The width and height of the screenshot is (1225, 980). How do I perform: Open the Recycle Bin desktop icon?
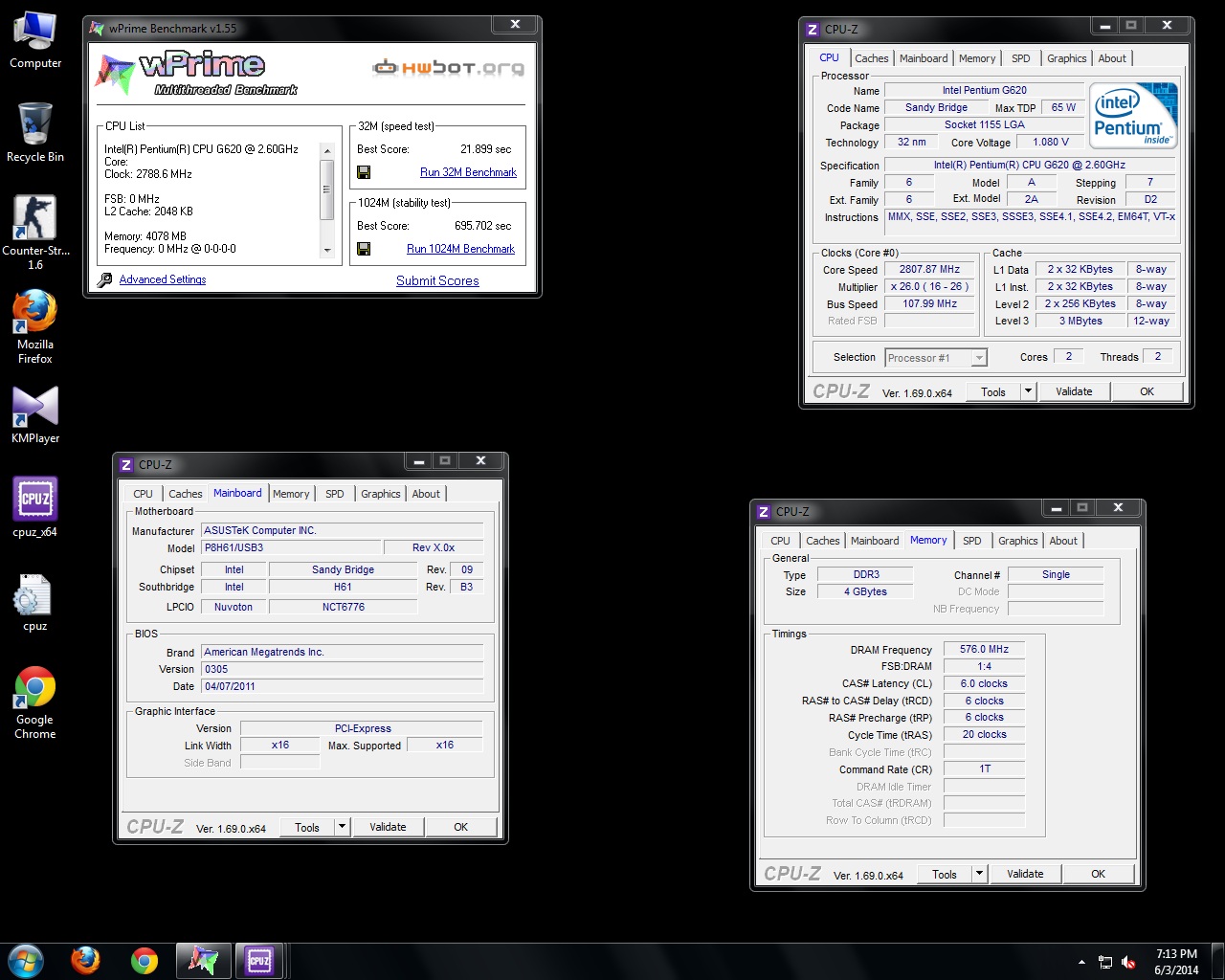coord(35,132)
